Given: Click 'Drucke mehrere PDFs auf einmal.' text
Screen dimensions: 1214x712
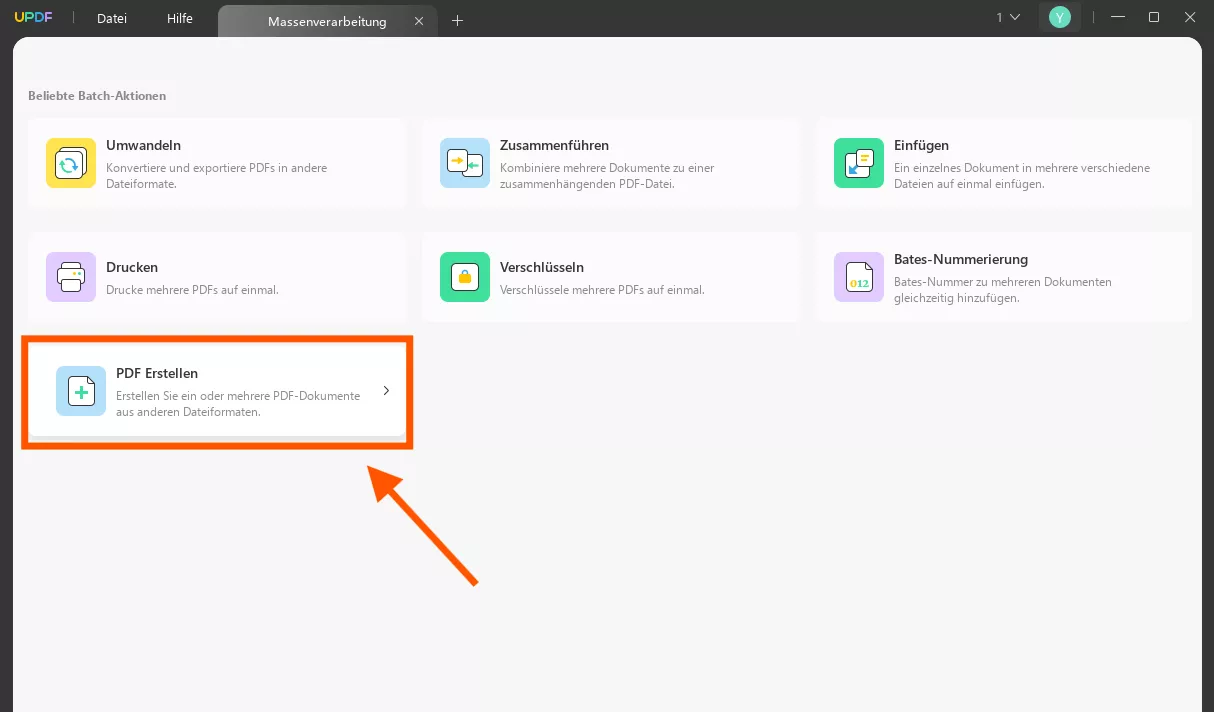Looking at the screenshot, I should click(x=192, y=290).
